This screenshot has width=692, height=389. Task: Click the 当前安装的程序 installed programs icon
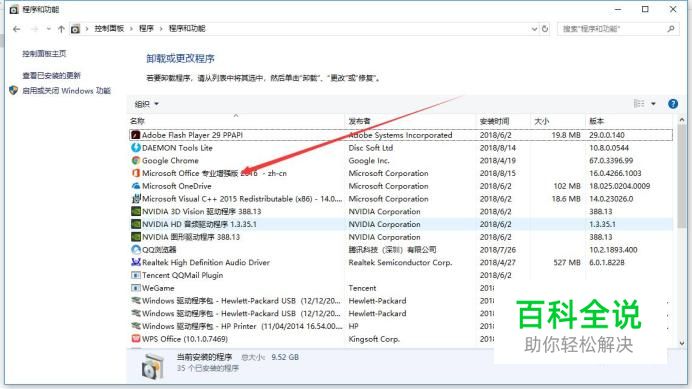(x=153, y=366)
